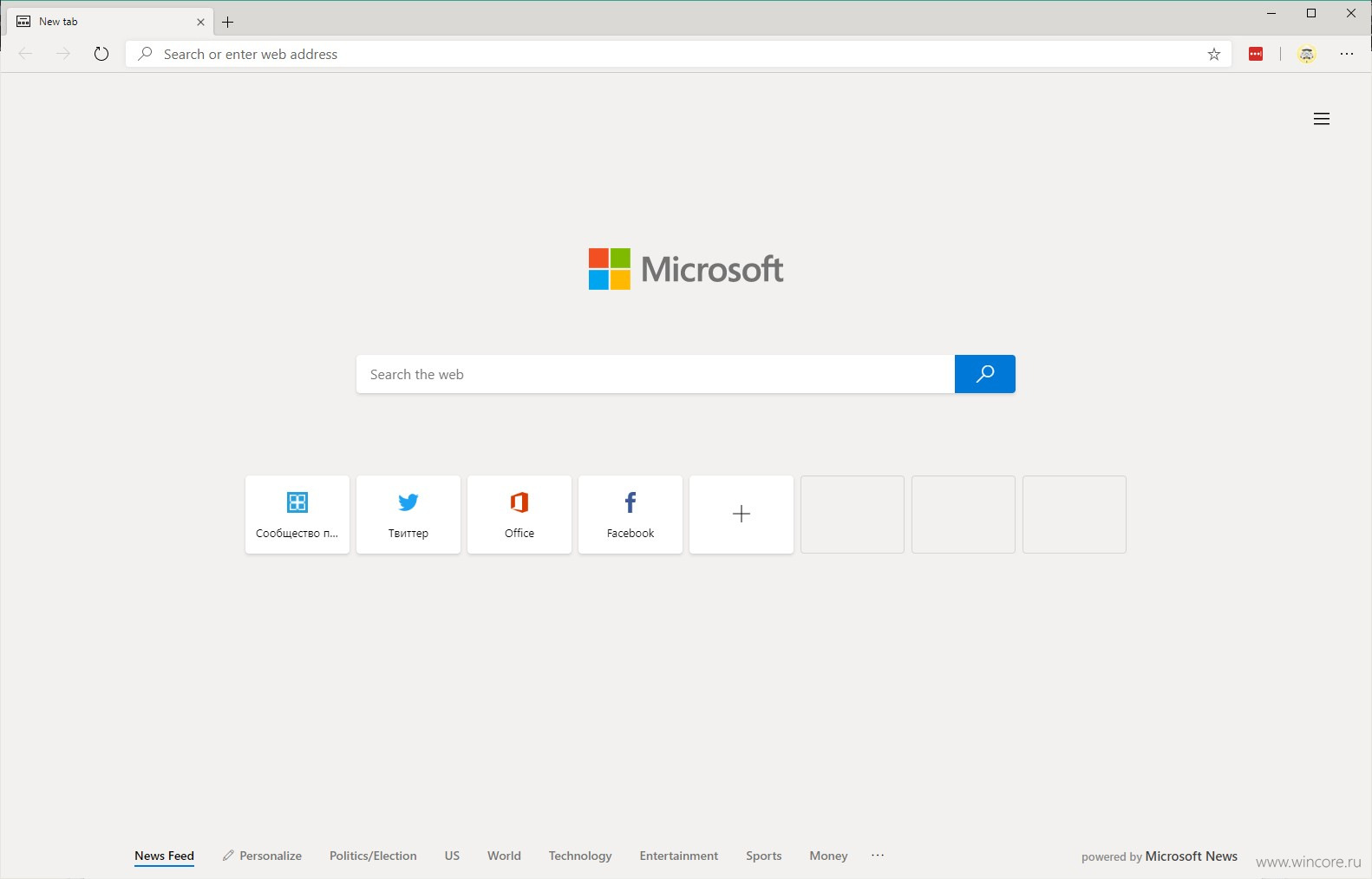Viewport: 1372px width, 879px height.
Task: Open Personalize feed option
Action: click(x=262, y=856)
